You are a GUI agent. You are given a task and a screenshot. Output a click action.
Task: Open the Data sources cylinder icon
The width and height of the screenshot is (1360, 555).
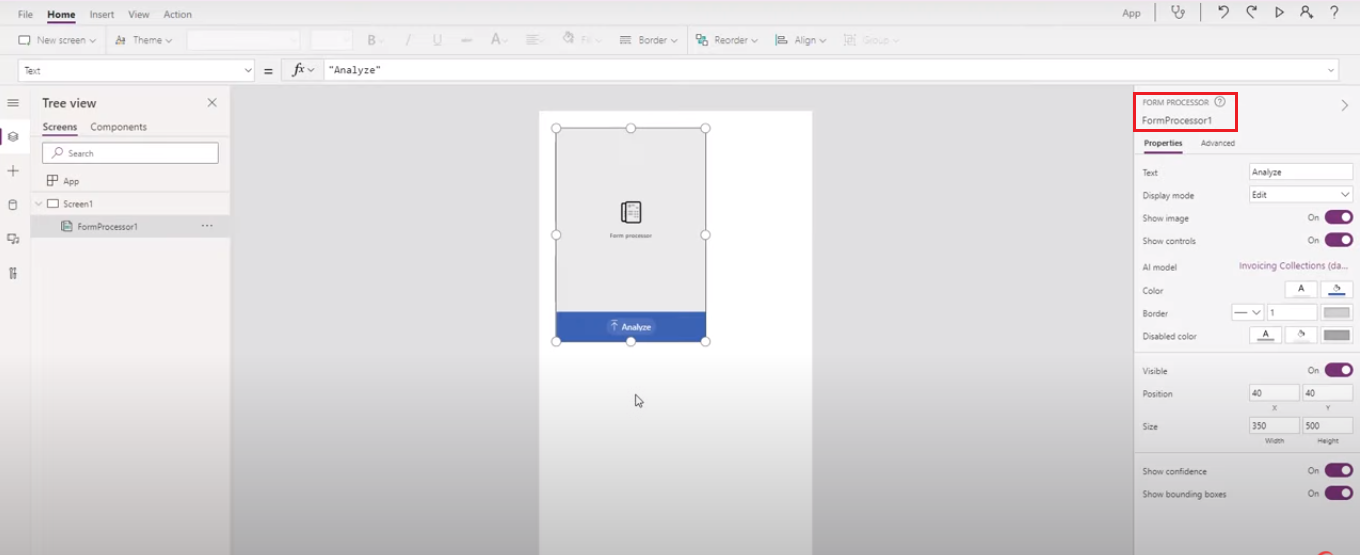point(13,205)
